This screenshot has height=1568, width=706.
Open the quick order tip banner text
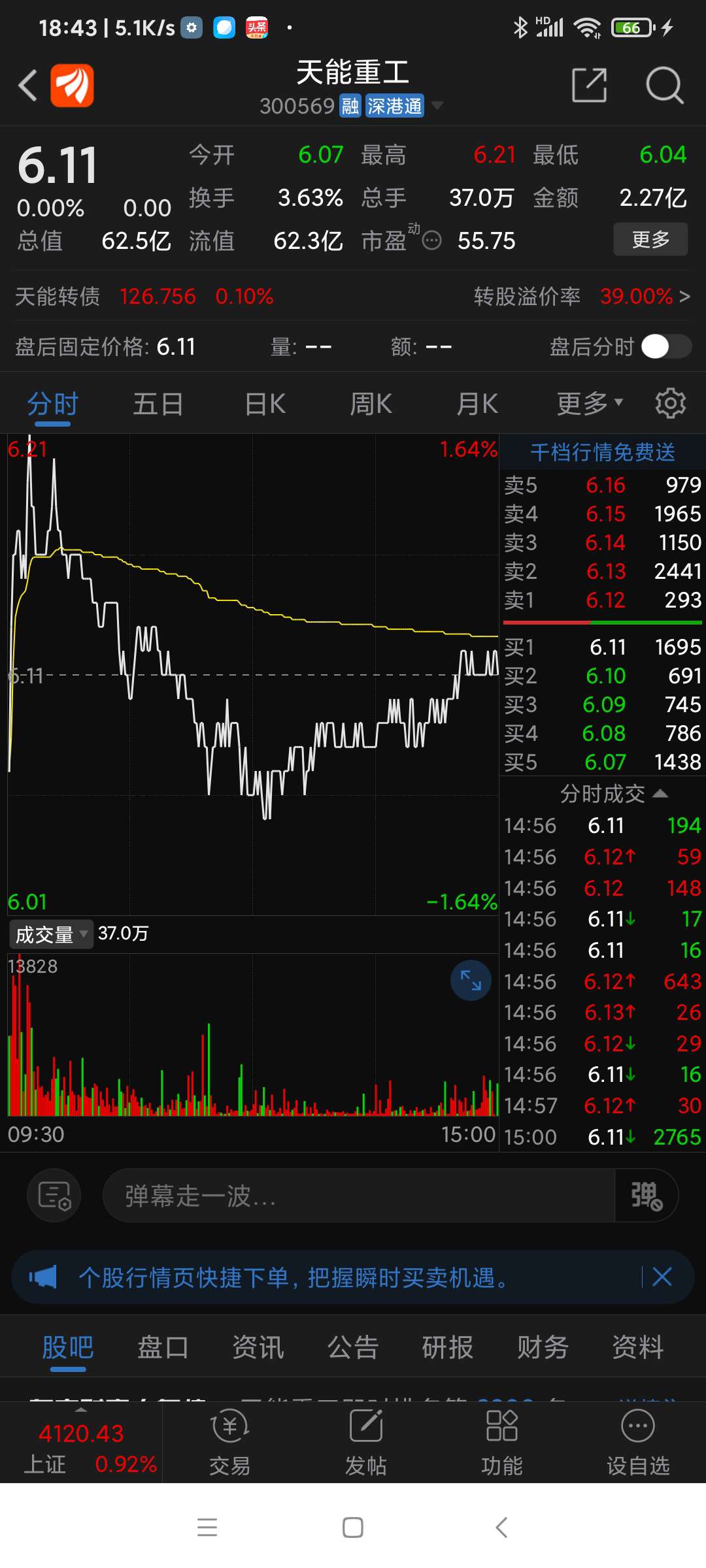294,1277
